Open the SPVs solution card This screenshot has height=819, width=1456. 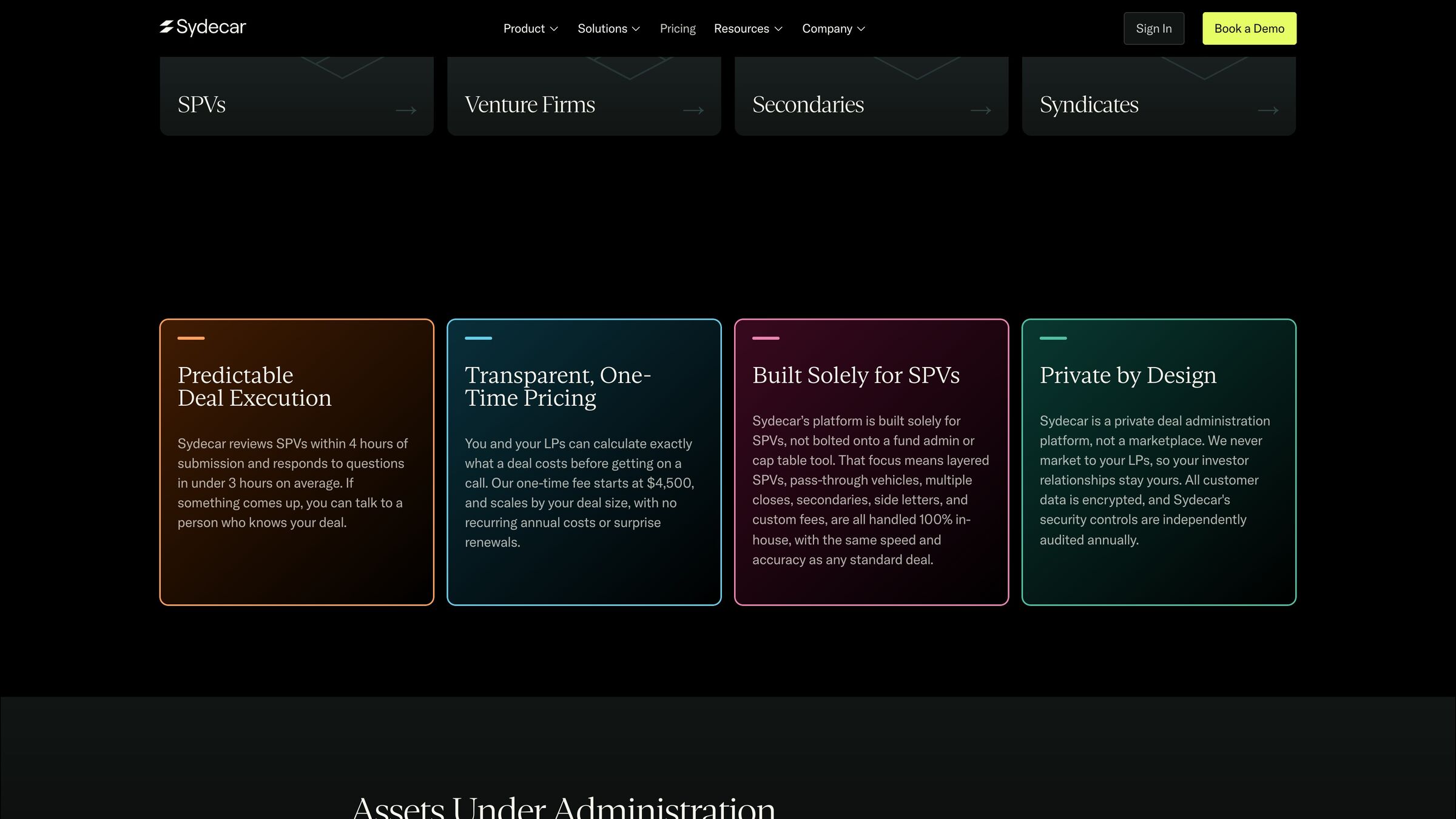tap(297, 96)
